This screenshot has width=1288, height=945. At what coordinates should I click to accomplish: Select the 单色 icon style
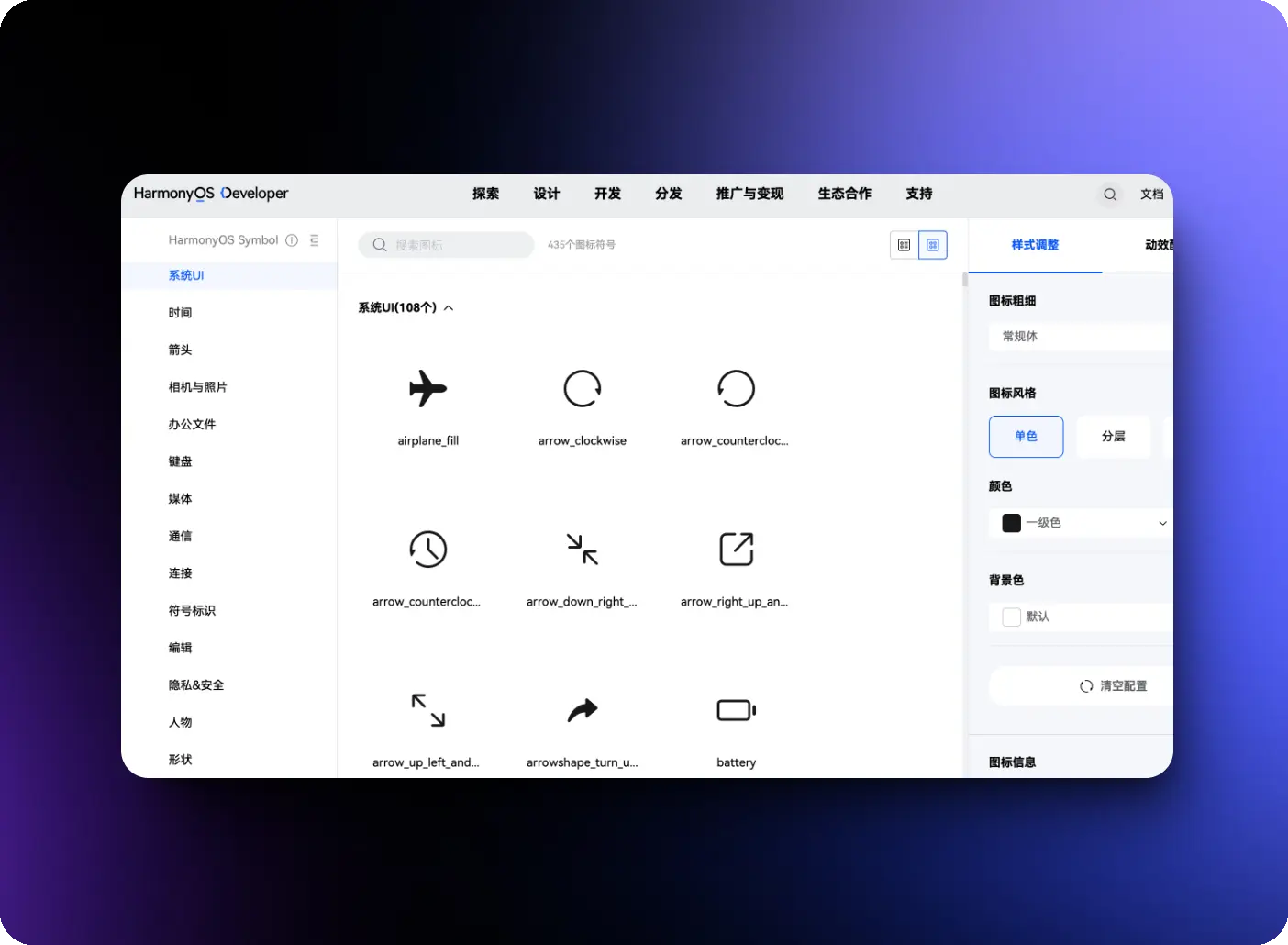(x=1026, y=437)
